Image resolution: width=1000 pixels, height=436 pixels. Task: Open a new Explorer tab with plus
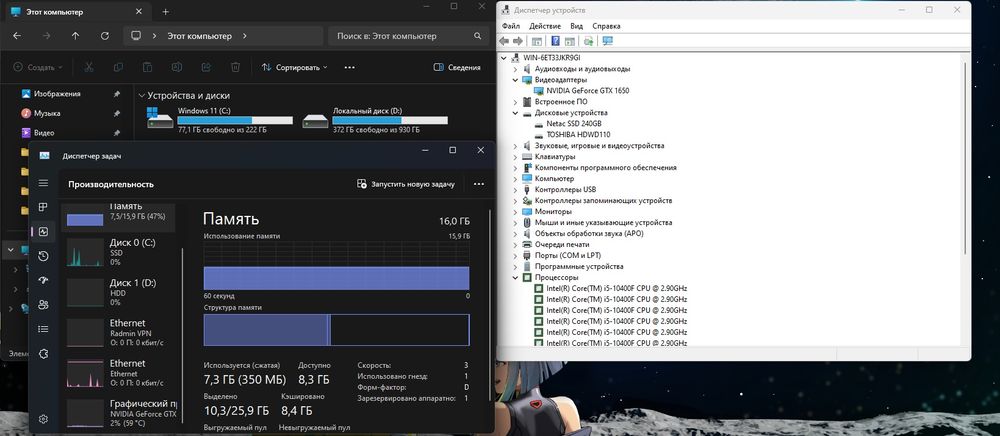pos(166,11)
